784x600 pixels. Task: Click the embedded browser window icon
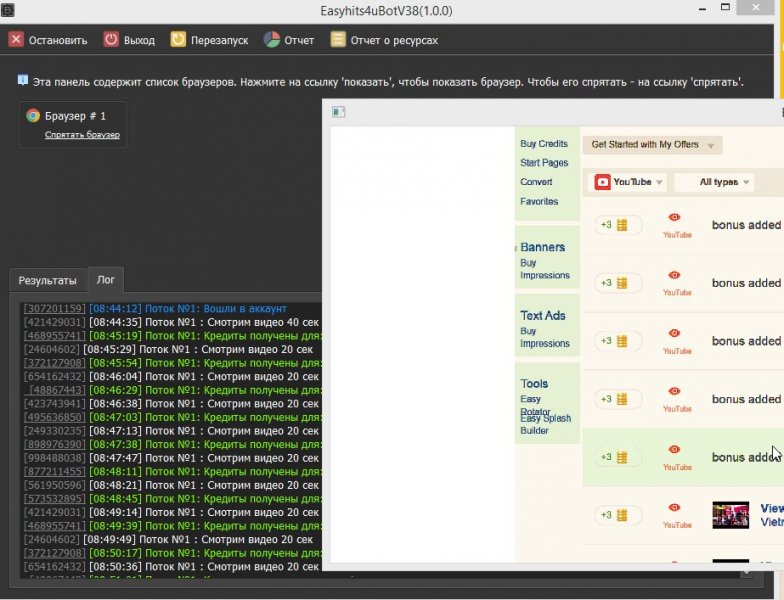pos(338,112)
